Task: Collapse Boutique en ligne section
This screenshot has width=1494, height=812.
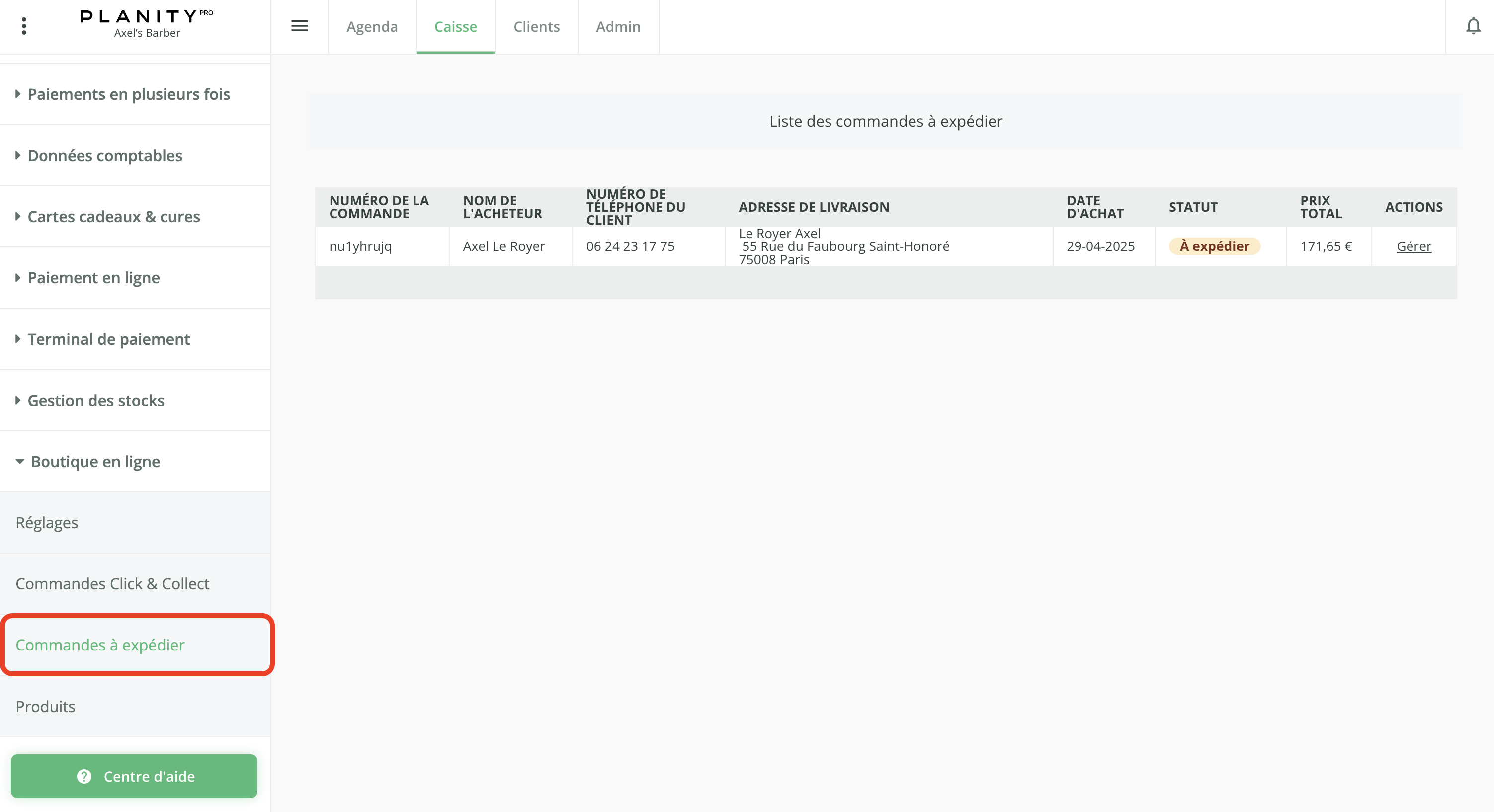Action: (x=95, y=462)
